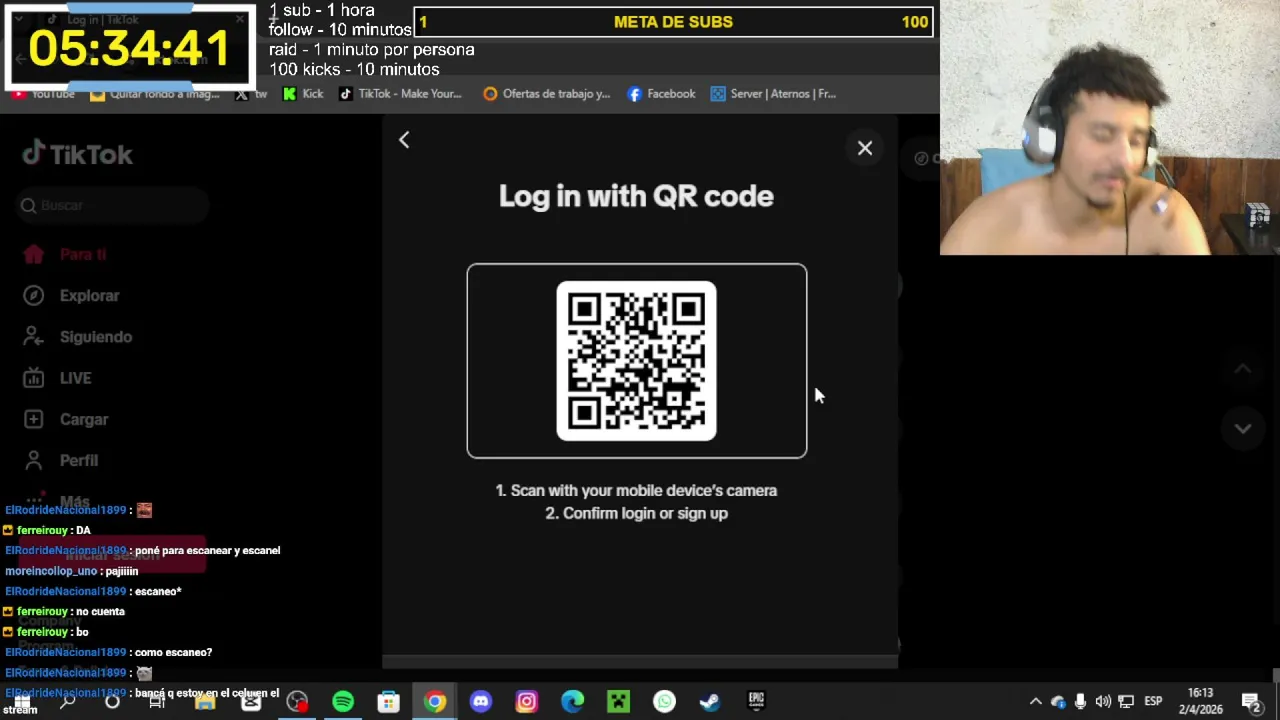Open the tw bookmark with X icon
Image resolution: width=1280 pixels, height=720 pixels.
pyautogui.click(x=251, y=94)
